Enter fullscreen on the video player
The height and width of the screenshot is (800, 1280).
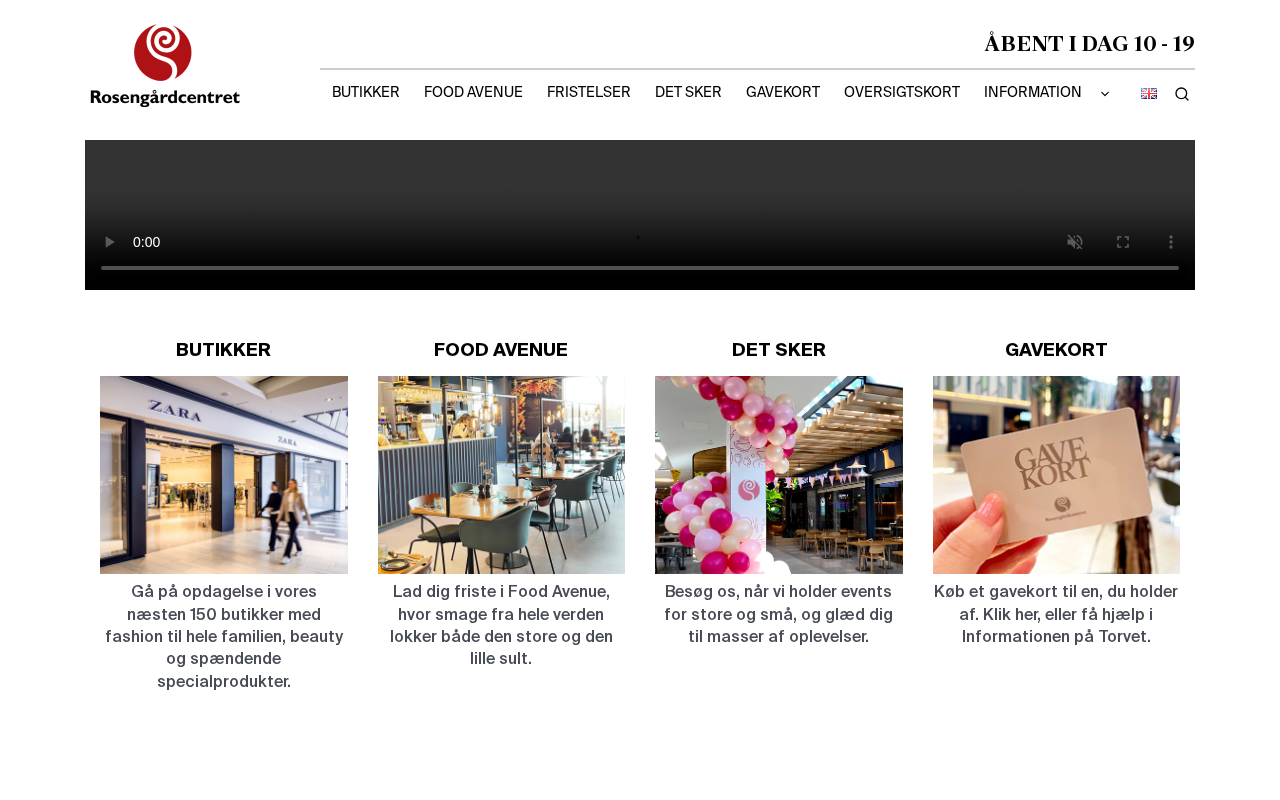tap(1123, 242)
